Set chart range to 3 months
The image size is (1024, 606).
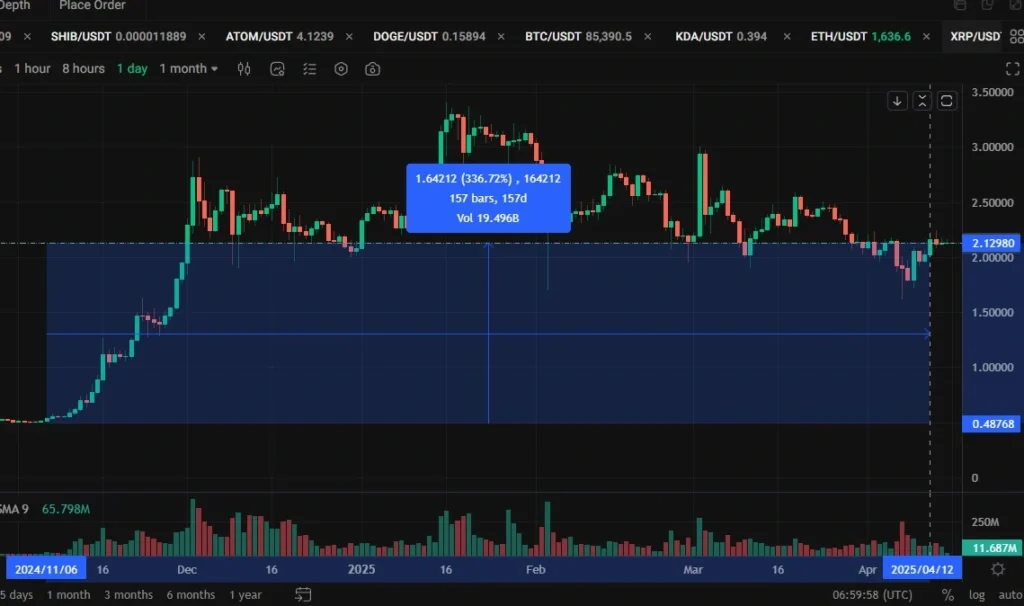point(128,594)
